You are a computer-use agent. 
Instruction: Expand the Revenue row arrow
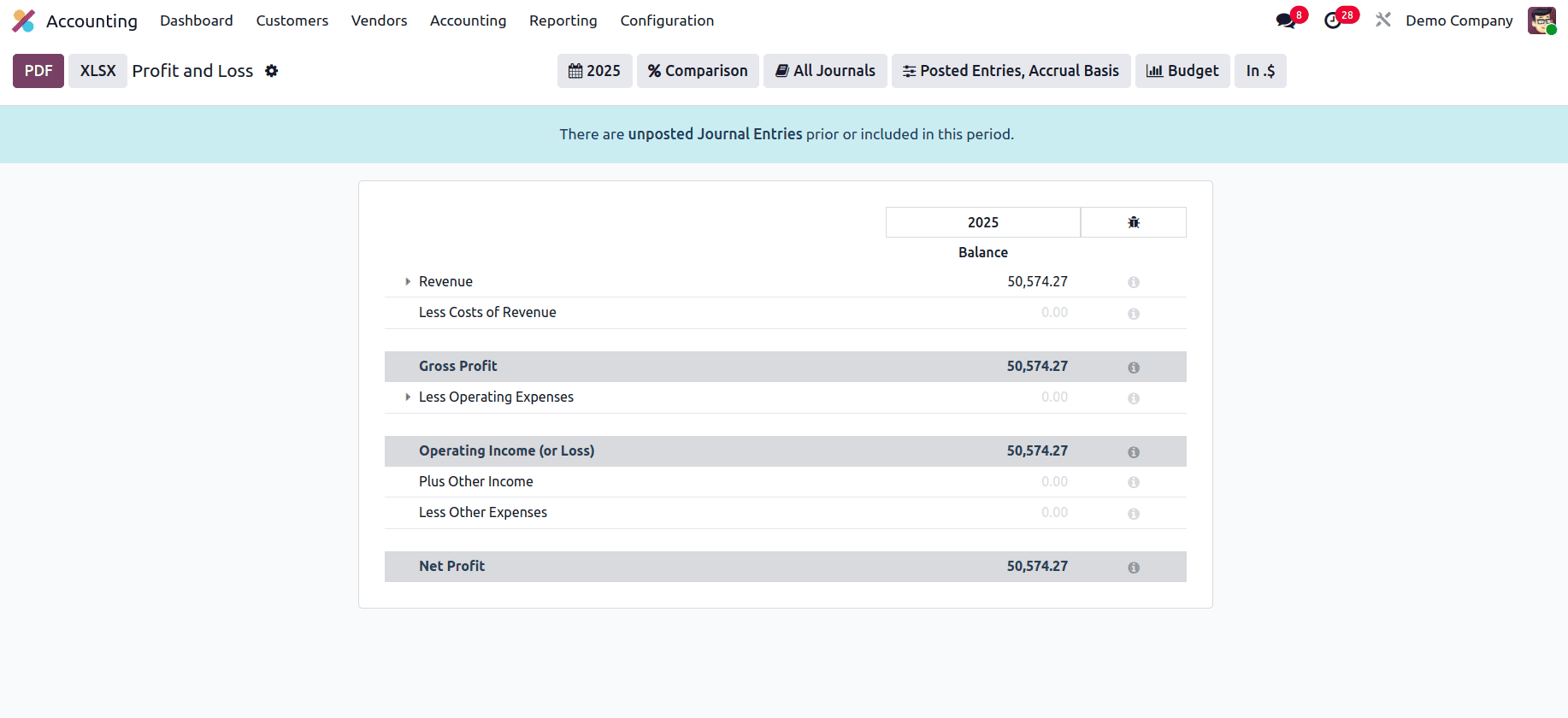[x=408, y=281]
